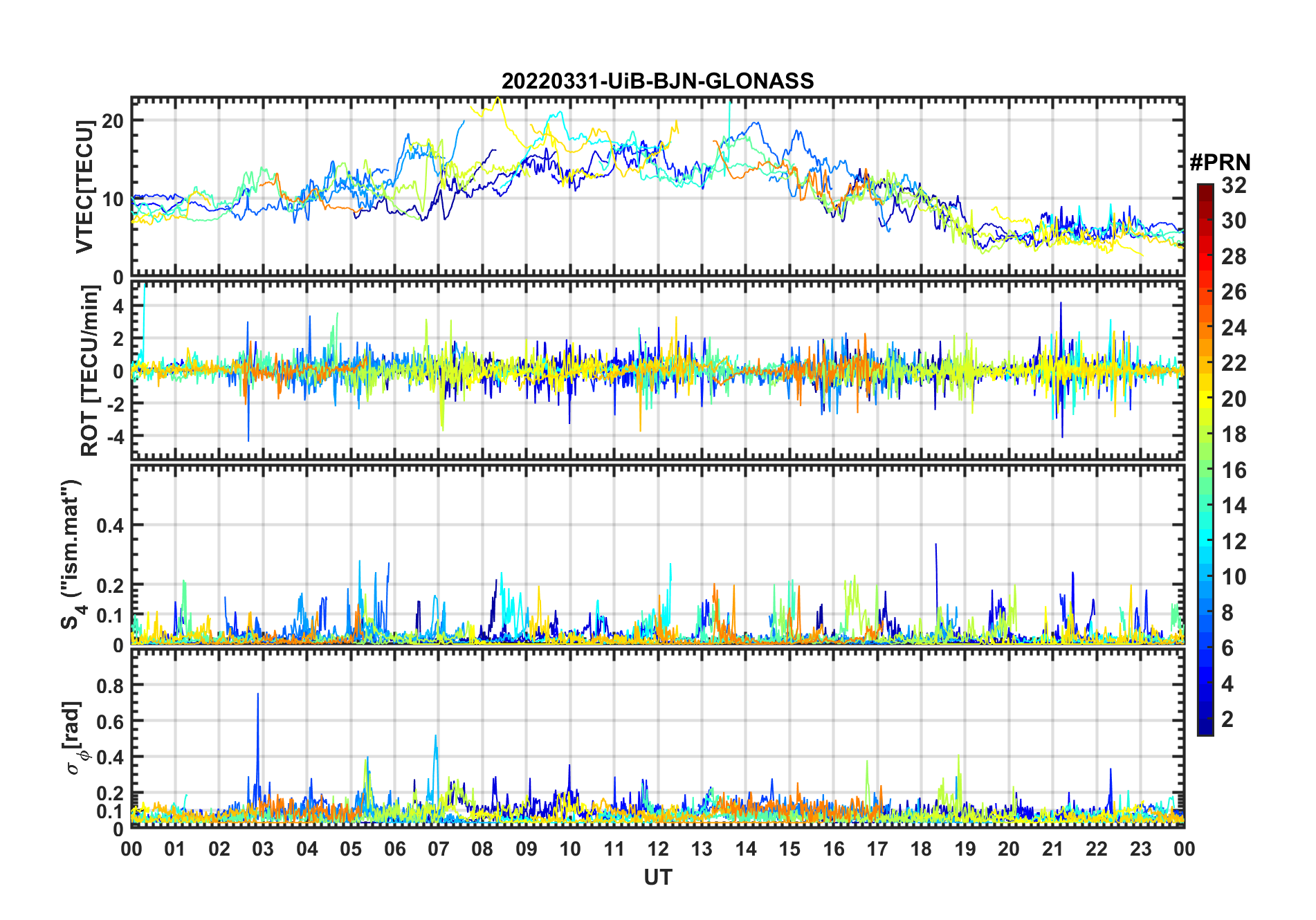Click the UT x-axis label
The image size is (1316, 920).
coord(657,877)
